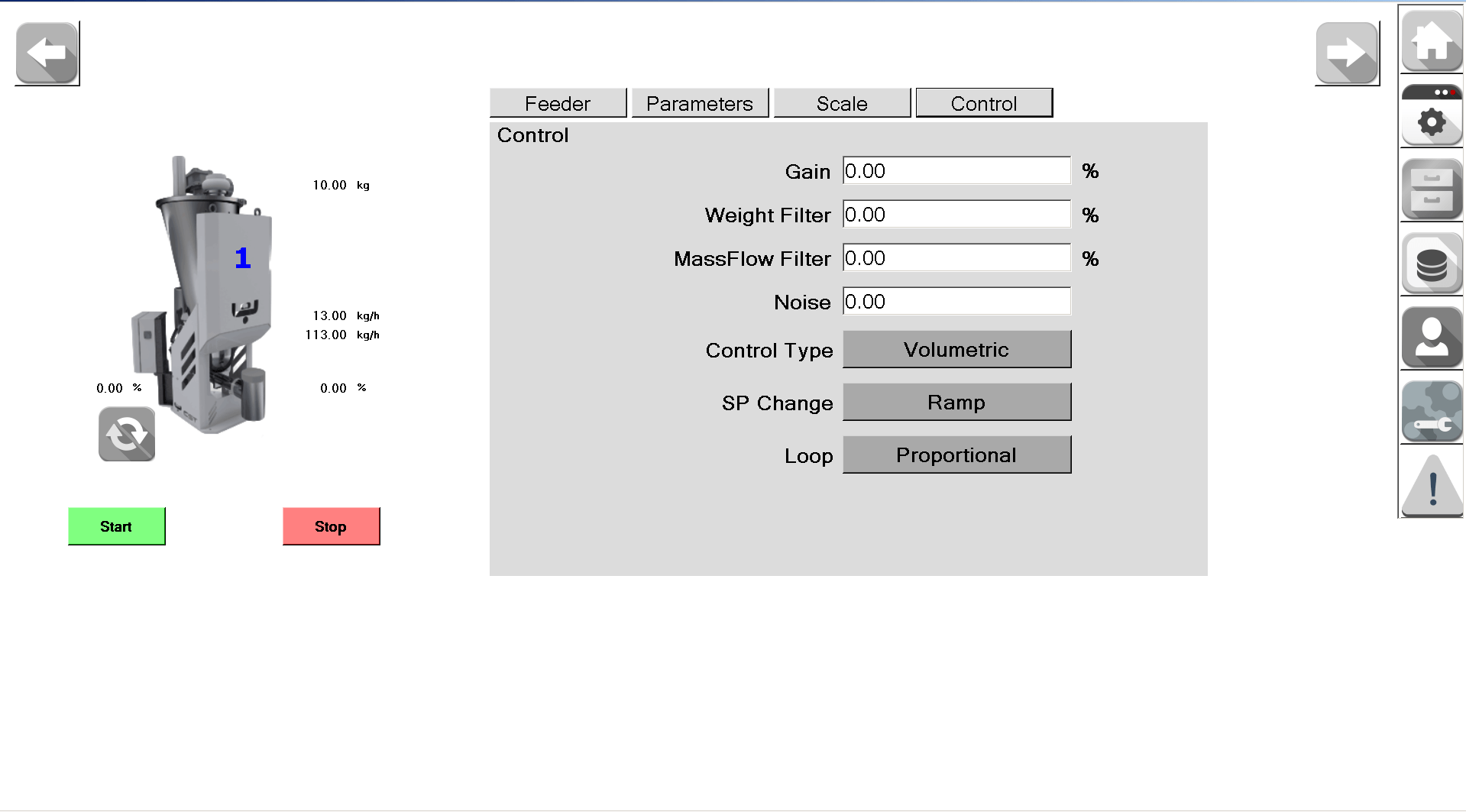The height and width of the screenshot is (812, 1466).
Task: Switch to the Feeder tab
Action: click(x=558, y=103)
